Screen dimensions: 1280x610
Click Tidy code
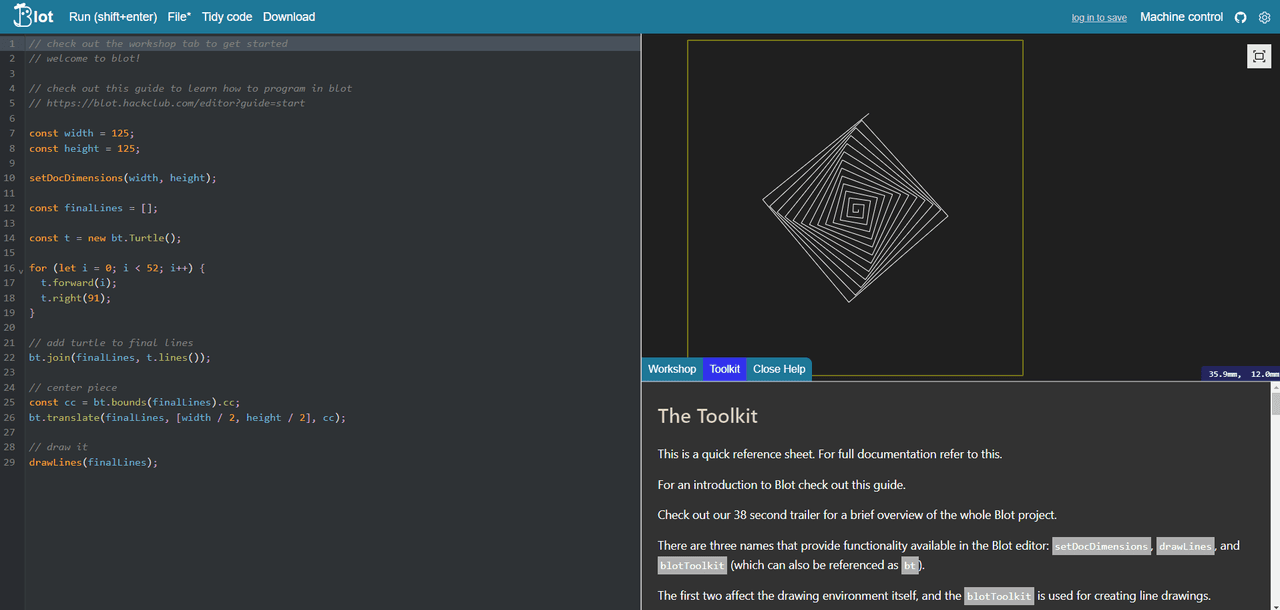(227, 17)
